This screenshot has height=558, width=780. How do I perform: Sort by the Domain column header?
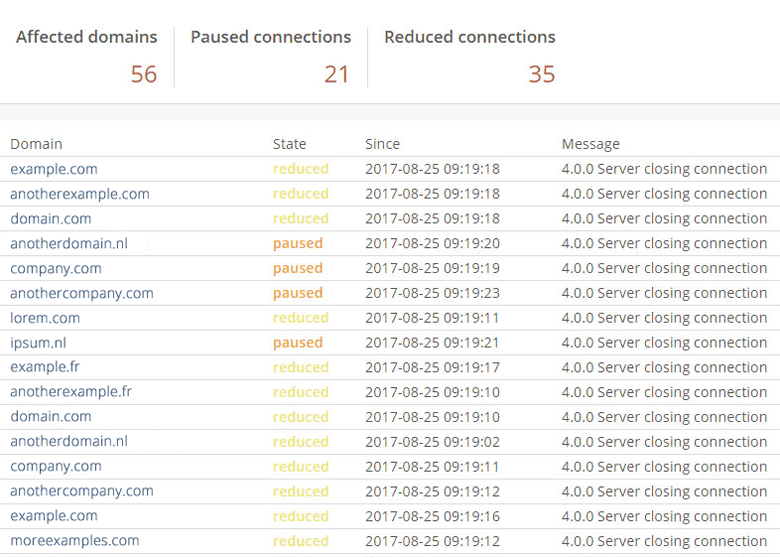click(36, 144)
